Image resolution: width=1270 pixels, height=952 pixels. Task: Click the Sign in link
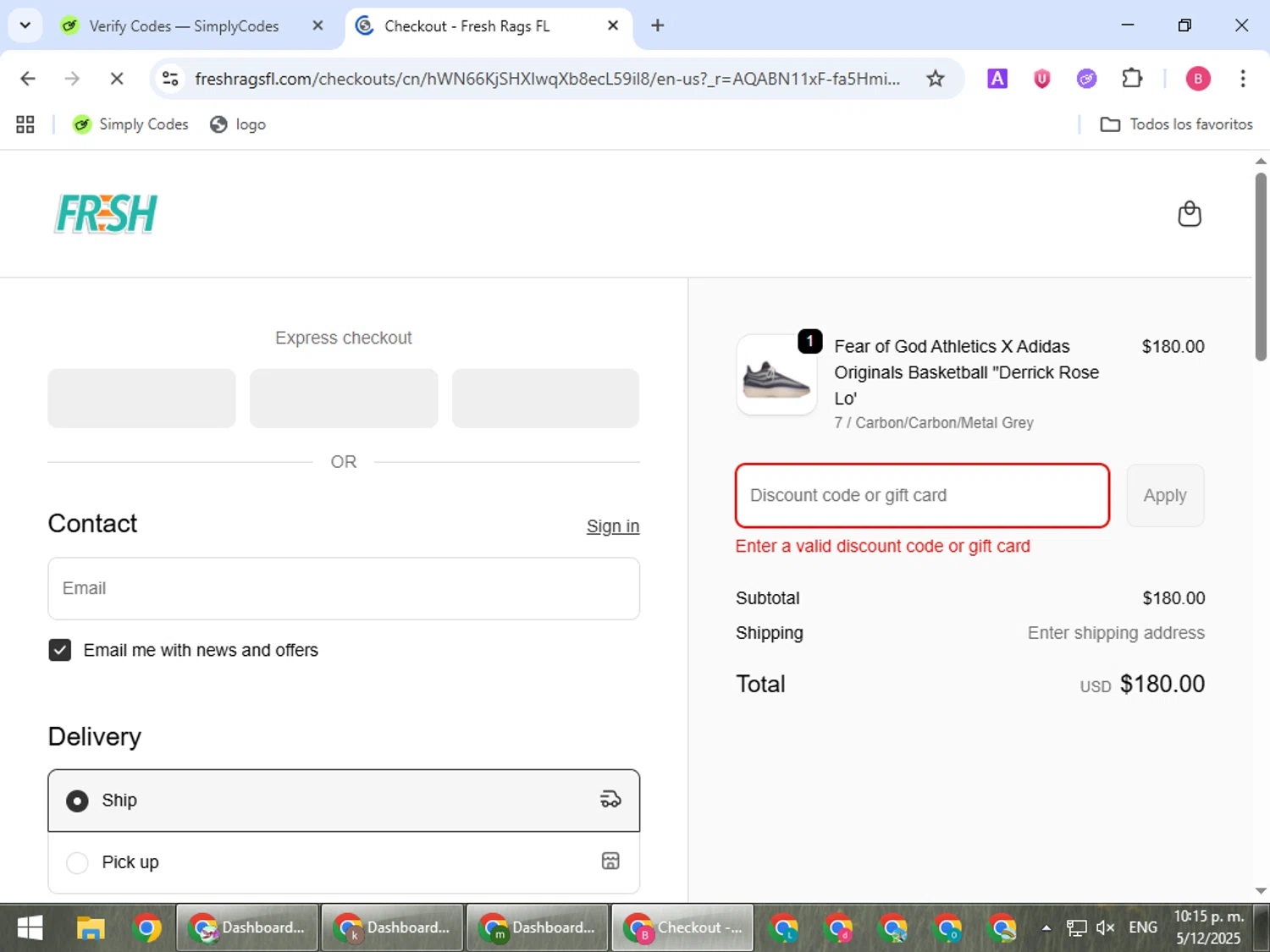[x=613, y=526]
